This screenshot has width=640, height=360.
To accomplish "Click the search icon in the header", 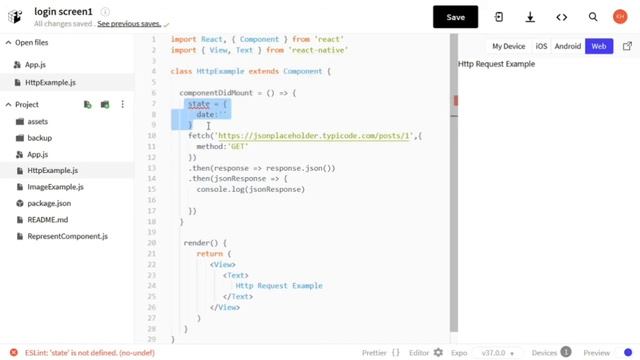I will (x=593, y=17).
